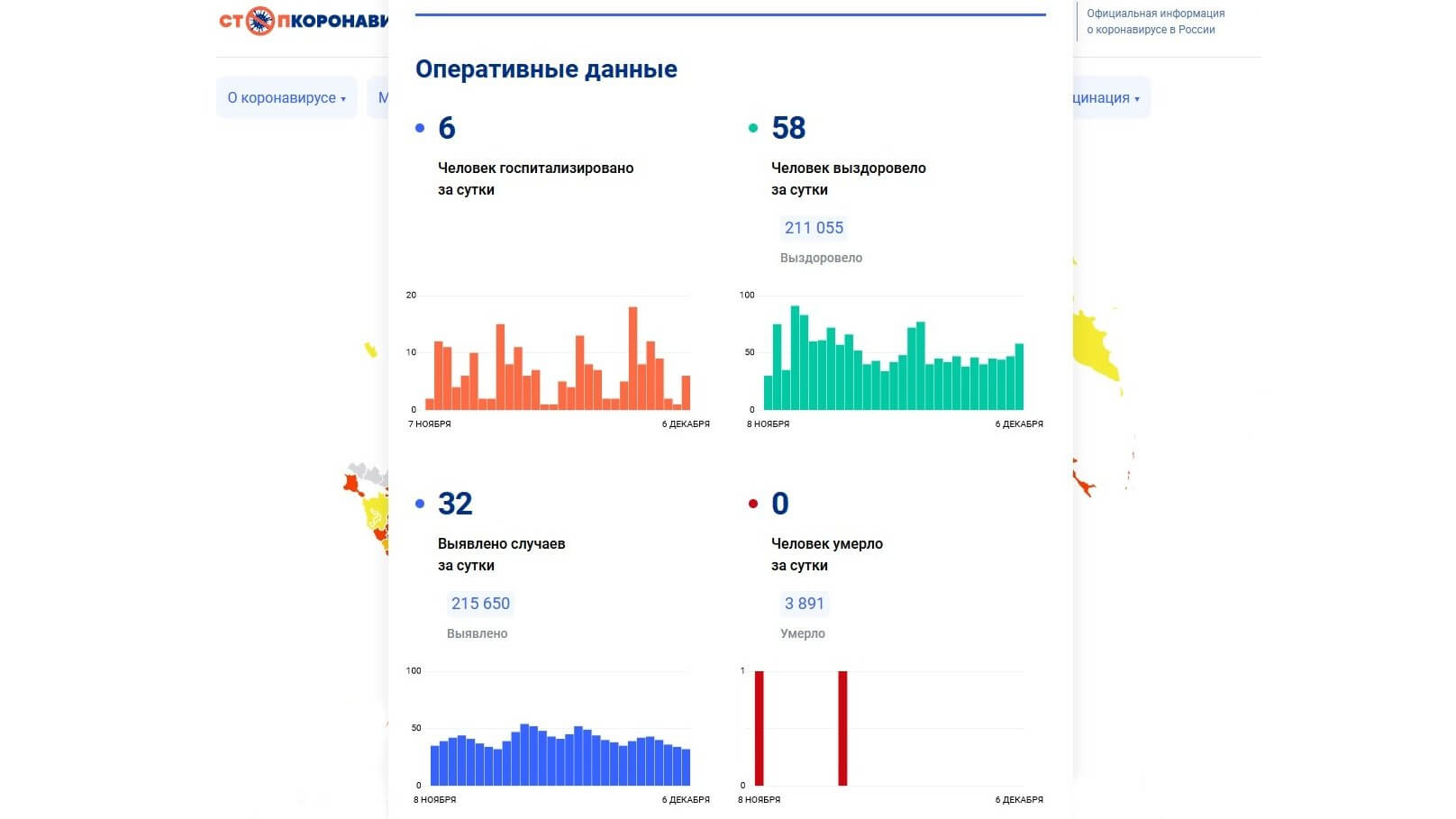
Task: Open the О коронавирусе dropdown menu
Action: [x=287, y=98]
